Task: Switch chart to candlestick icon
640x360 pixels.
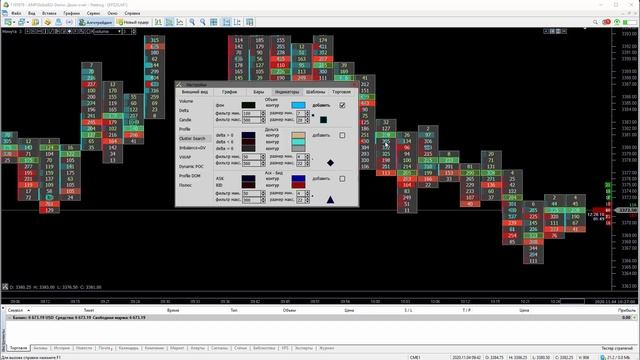Action: (x=169, y=22)
